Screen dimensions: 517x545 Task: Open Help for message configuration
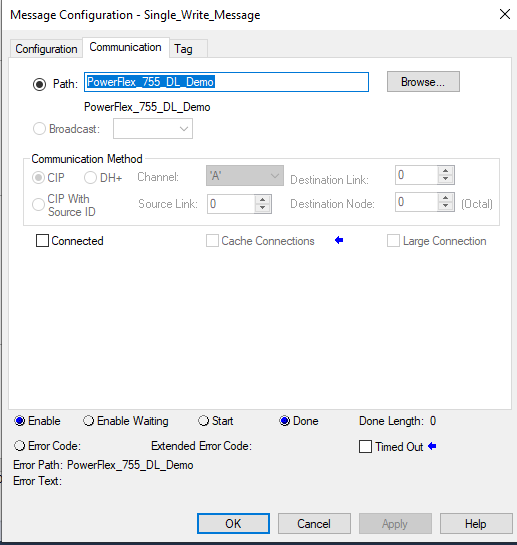pyautogui.click(x=476, y=523)
